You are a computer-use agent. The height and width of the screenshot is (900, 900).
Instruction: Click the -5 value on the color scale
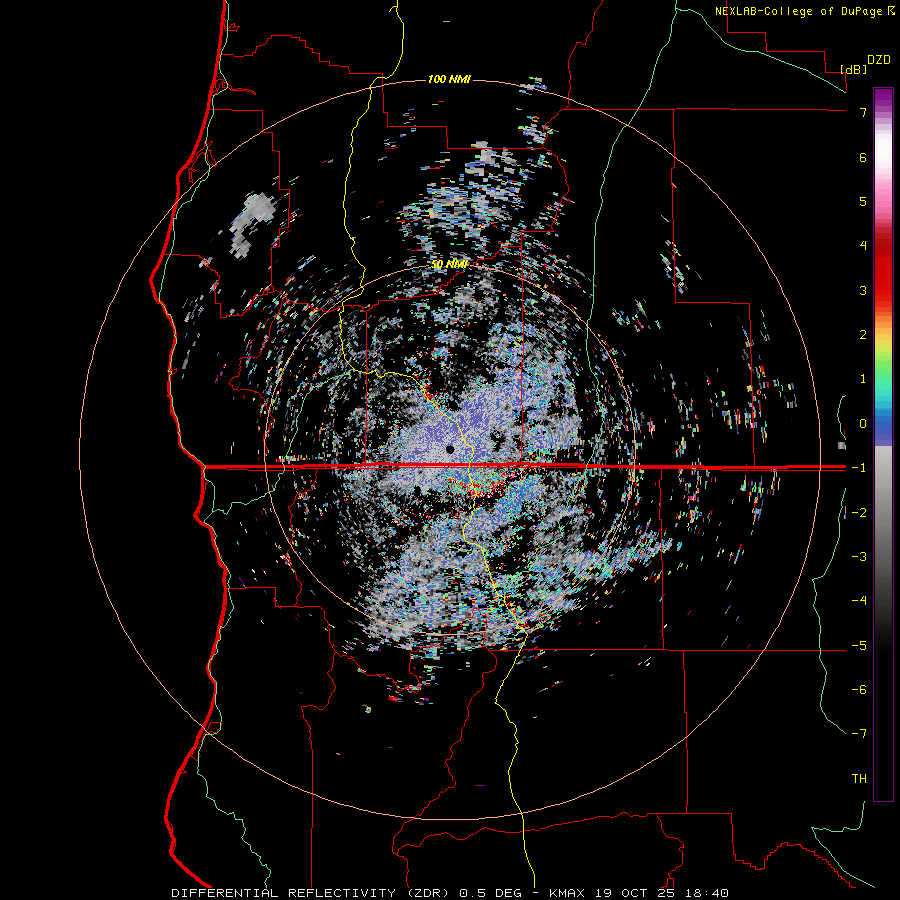pos(859,646)
